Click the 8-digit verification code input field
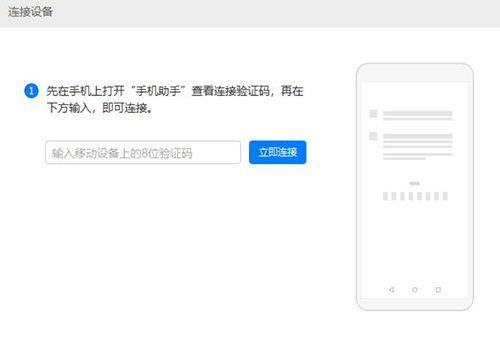 (143, 152)
